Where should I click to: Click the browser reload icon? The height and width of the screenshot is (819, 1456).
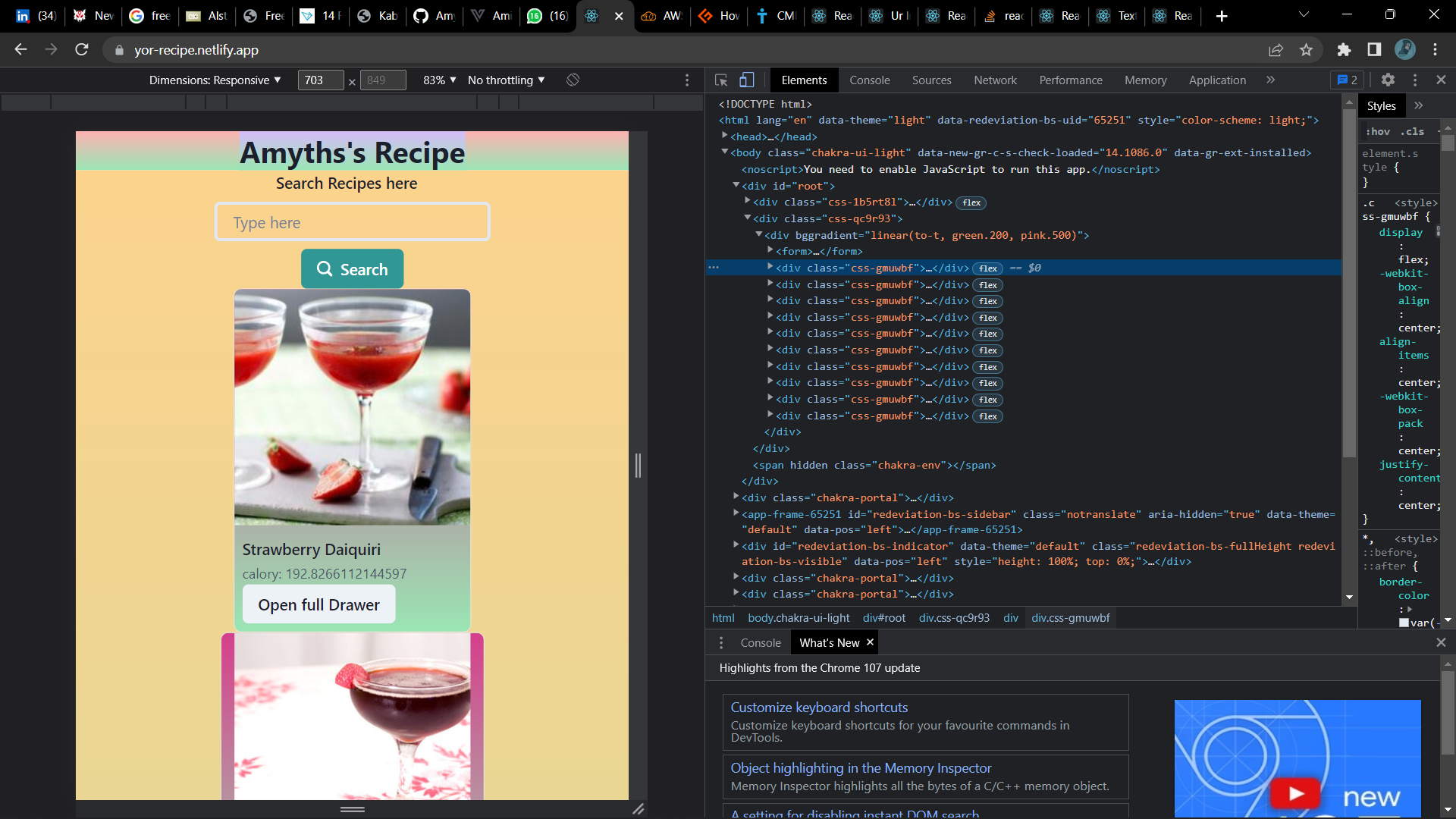[82, 50]
